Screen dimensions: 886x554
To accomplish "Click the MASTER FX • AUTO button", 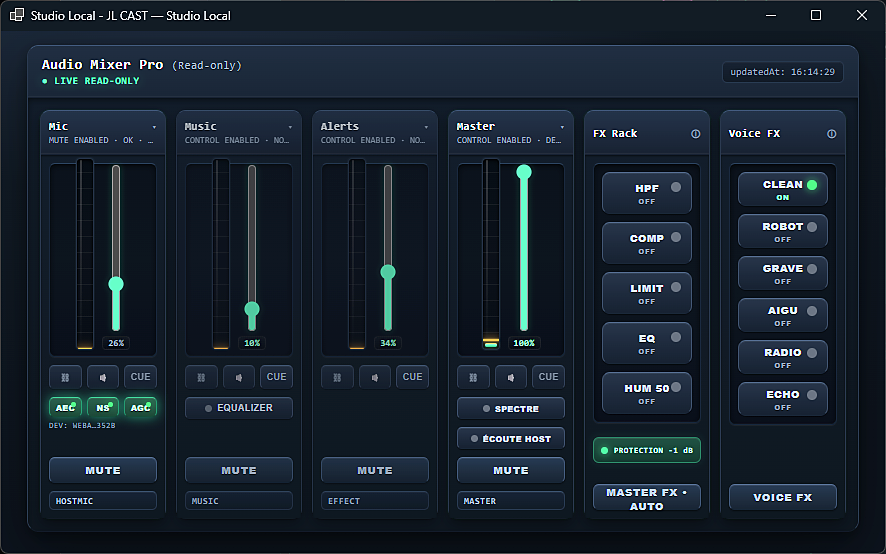I will pos(647,498).
